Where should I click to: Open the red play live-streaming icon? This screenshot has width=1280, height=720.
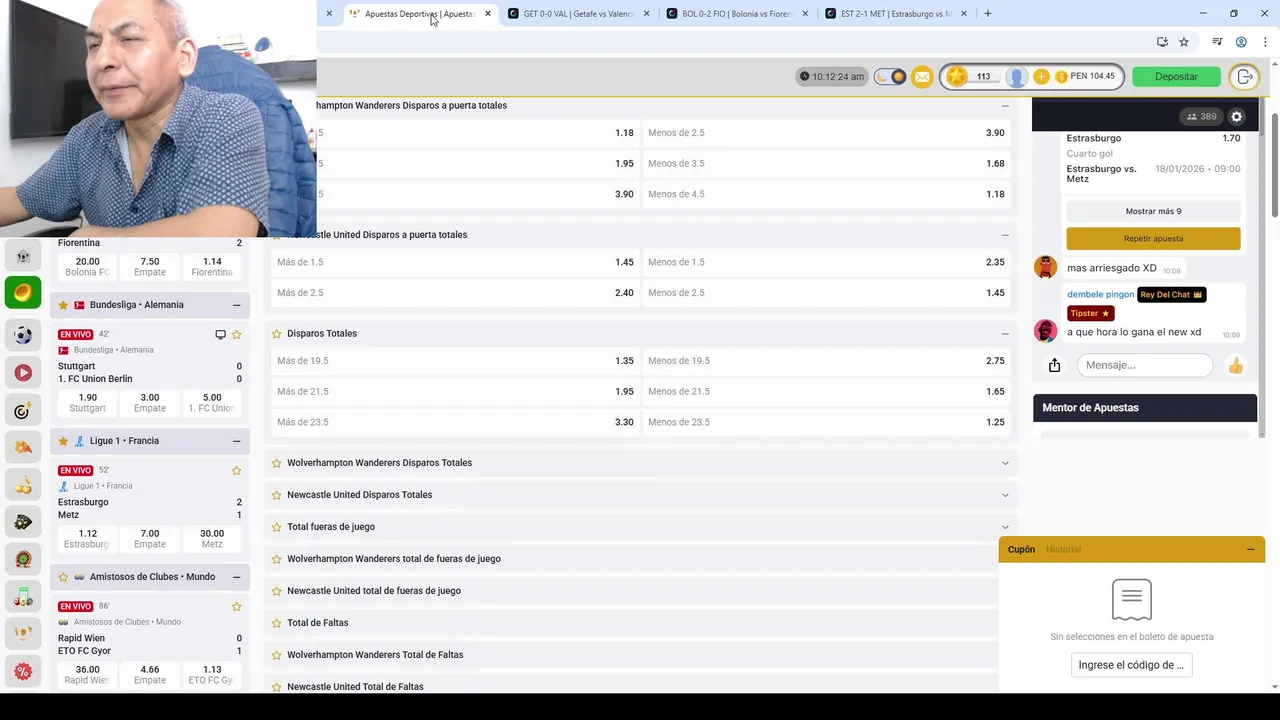tap(23, 373)
